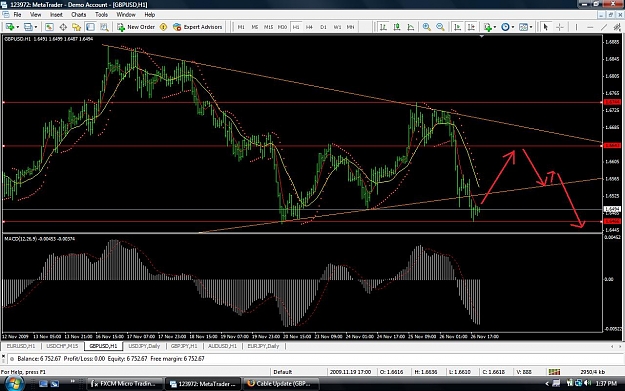Switch to the AUDUSD,H1 chart tab
This screenshot has width=625, height=391.
click(222, 346)
